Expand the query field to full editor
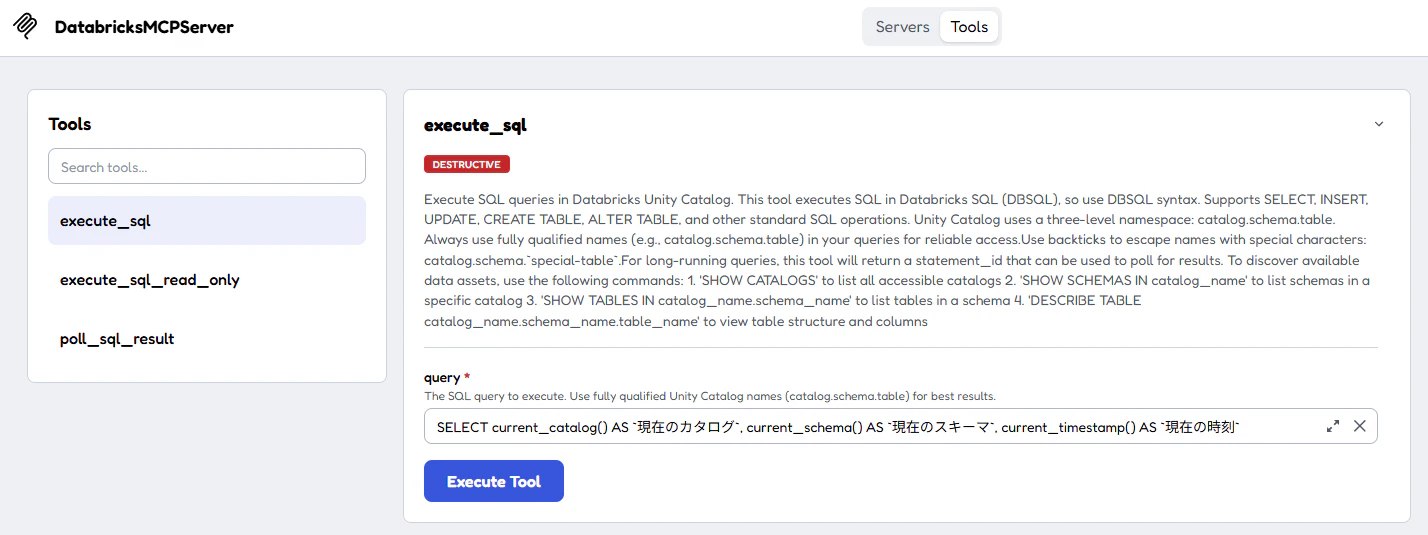 pyautogui.click(x=1333, y=426)
